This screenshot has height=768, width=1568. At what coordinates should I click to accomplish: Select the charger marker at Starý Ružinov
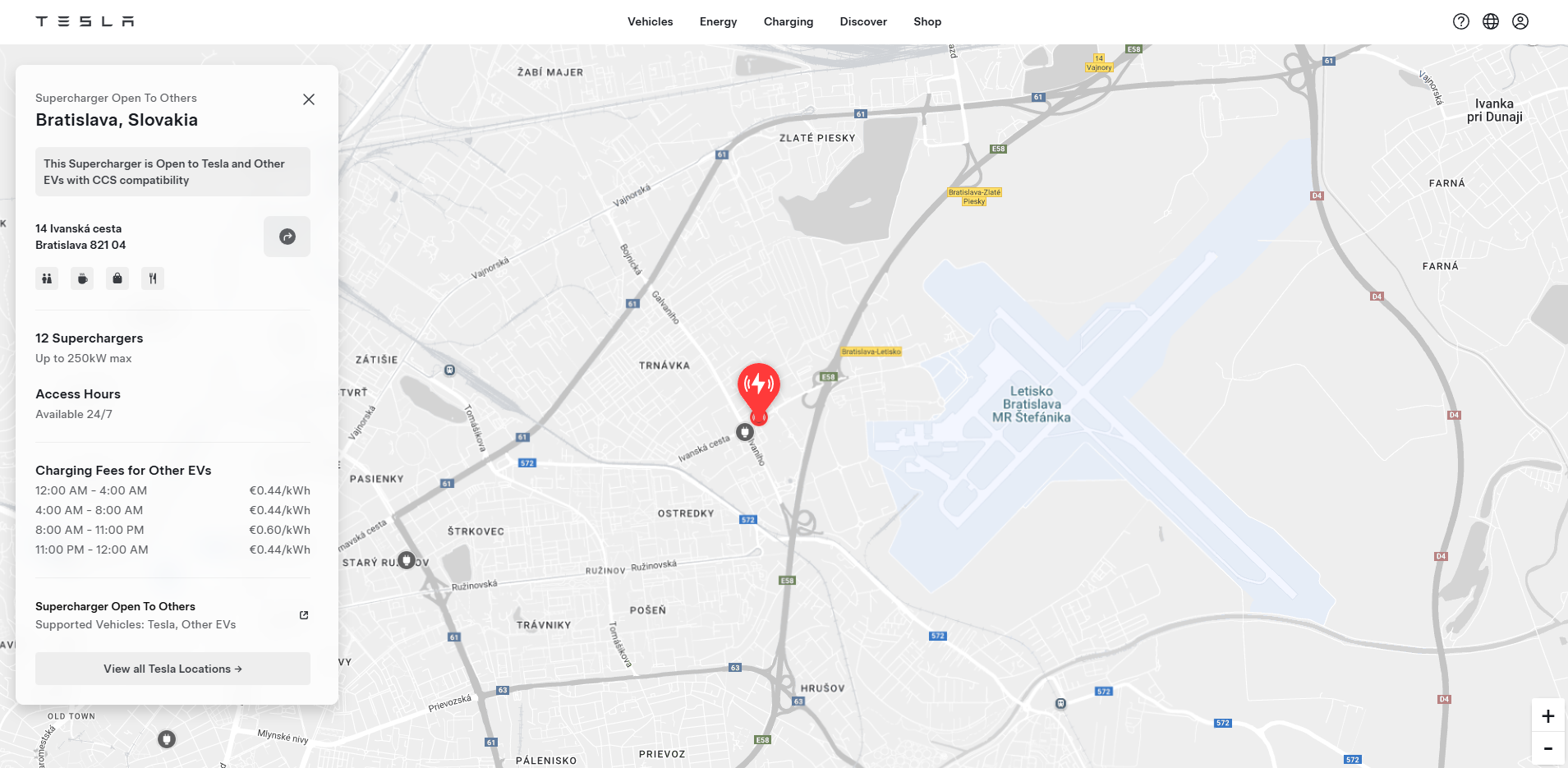pyautogui.click(x=407, y=560)
